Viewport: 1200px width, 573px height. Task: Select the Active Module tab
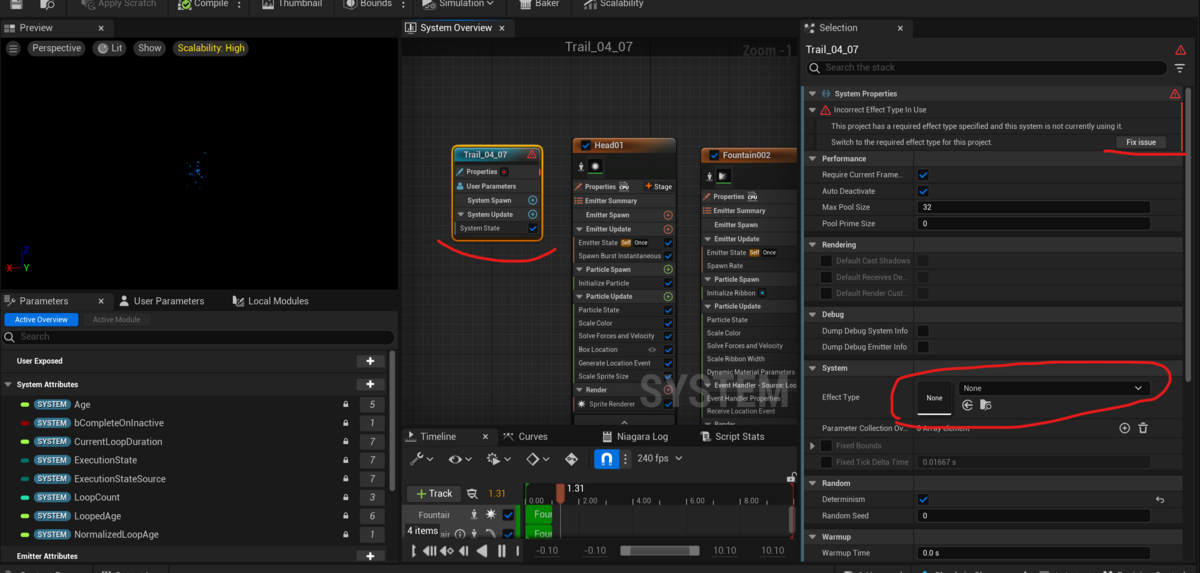117,320
